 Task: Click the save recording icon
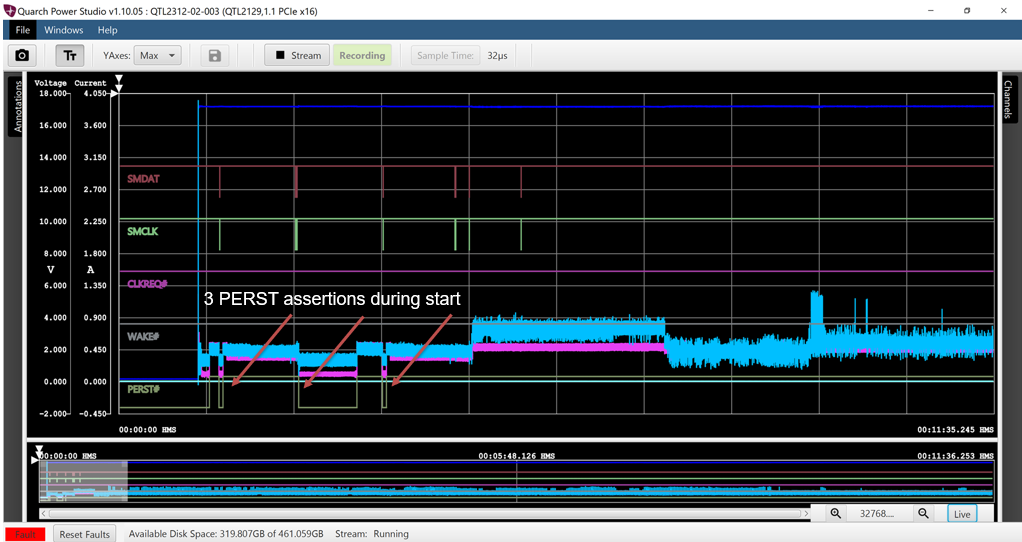coord(214,56)
